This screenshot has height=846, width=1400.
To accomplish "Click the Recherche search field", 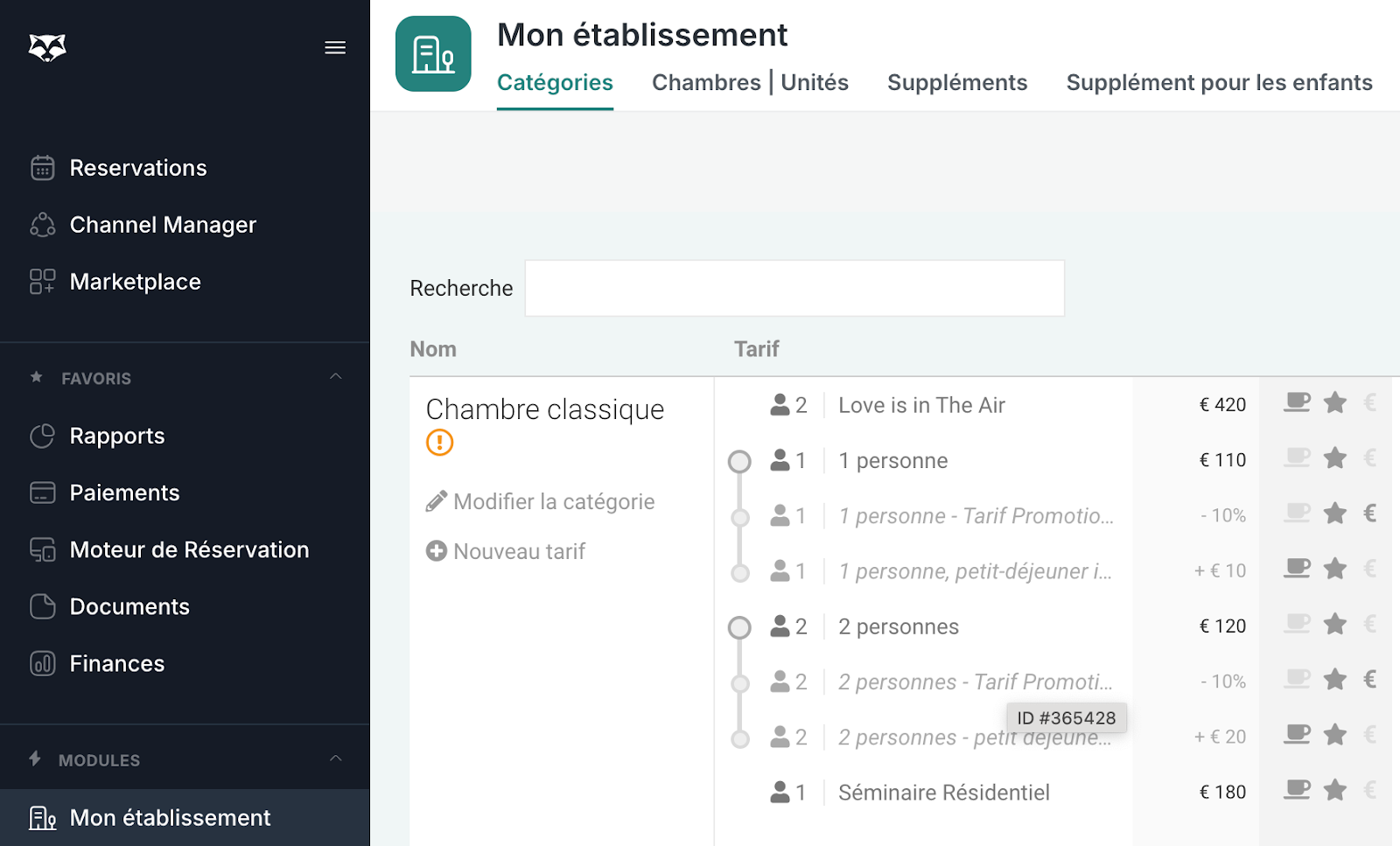I will (x=794, y=288).
